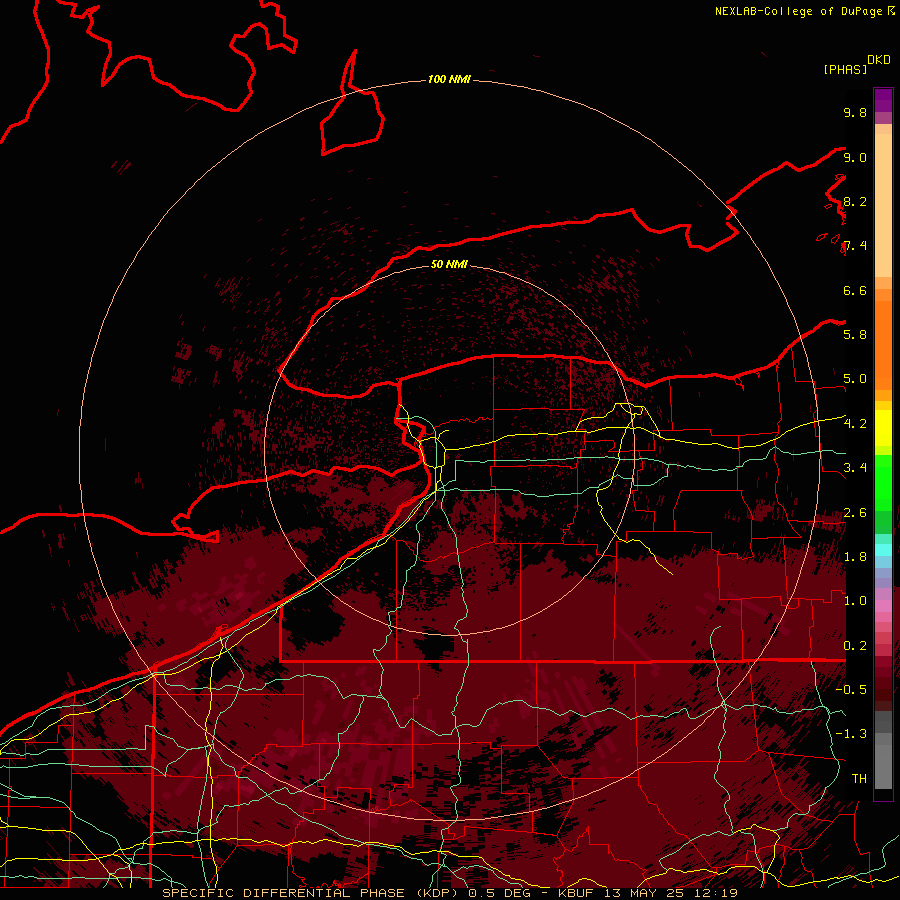The width and height of the screenshot is (900, 900).
Task: Pick the purple top of color bar
Action: (883, 100)
